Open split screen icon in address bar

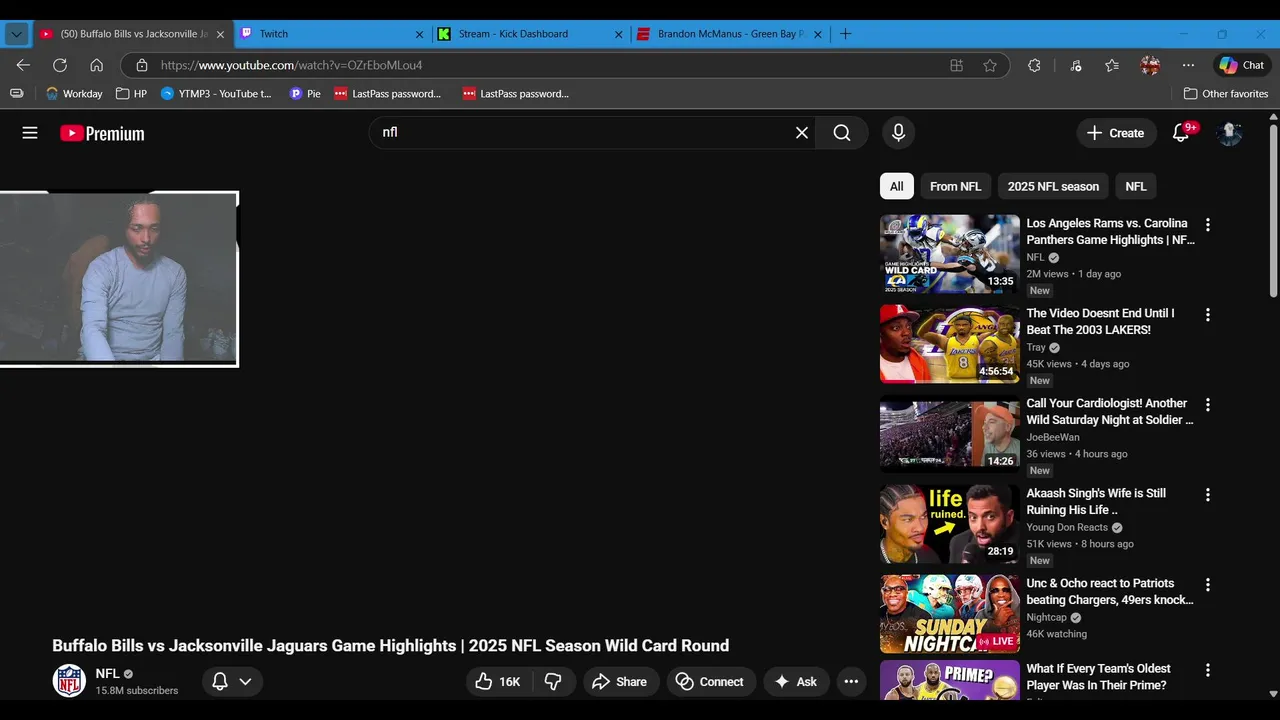[x=957, y=65]
